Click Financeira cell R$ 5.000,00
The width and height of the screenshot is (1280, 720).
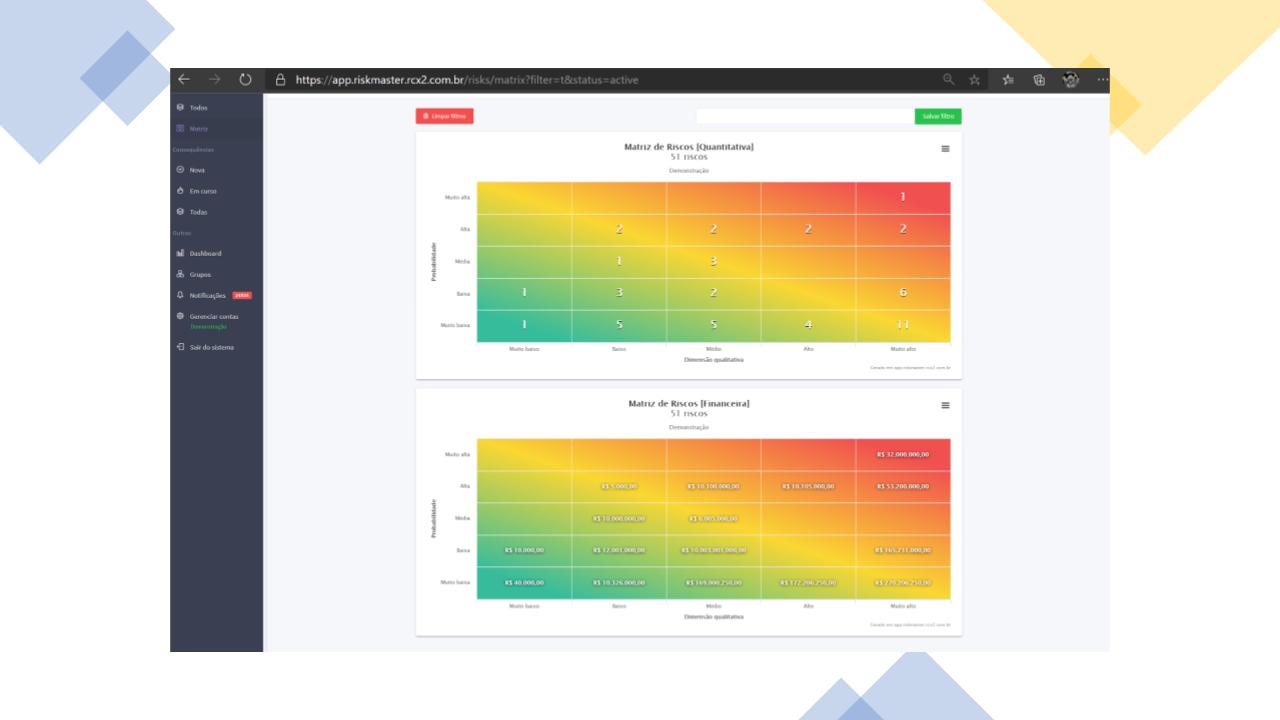point(619,486)
